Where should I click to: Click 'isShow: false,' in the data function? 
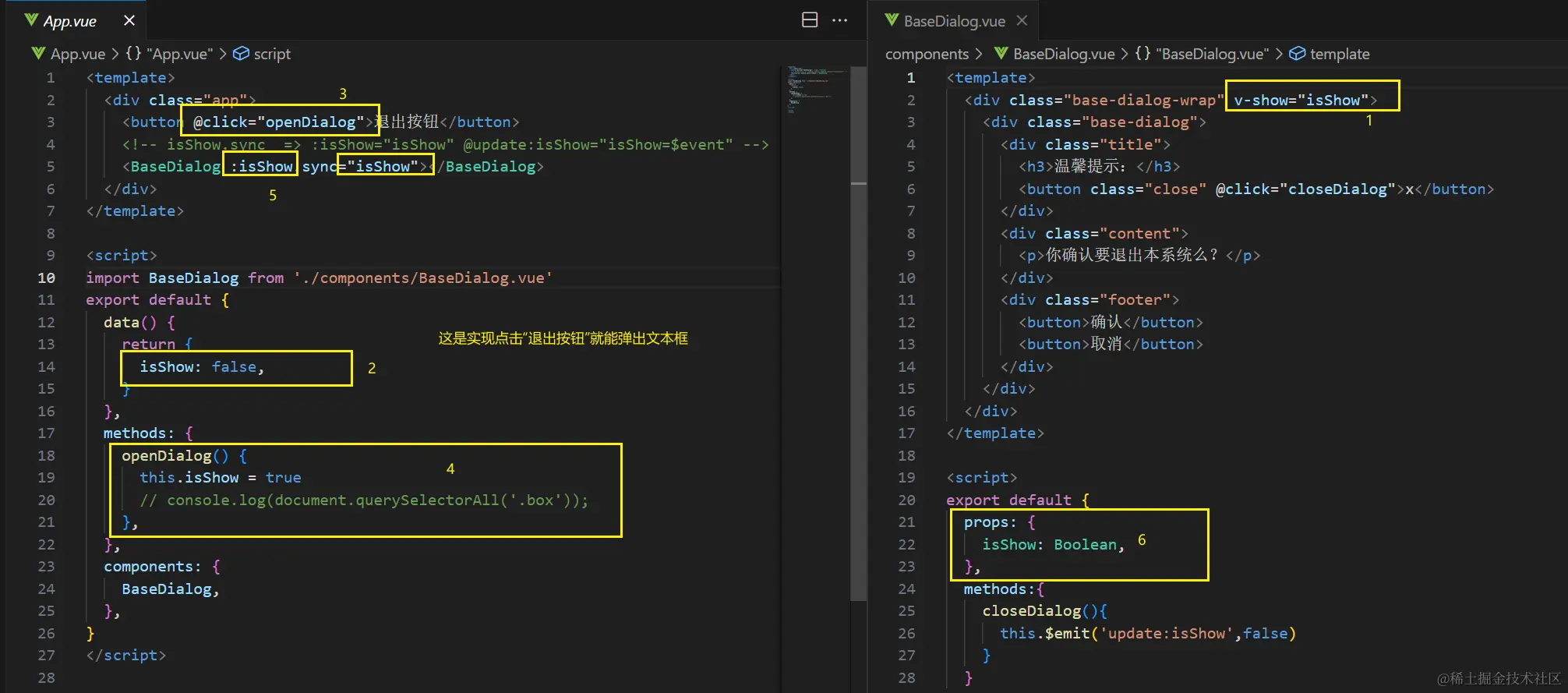pyautogui.click(x=202, y=367)
